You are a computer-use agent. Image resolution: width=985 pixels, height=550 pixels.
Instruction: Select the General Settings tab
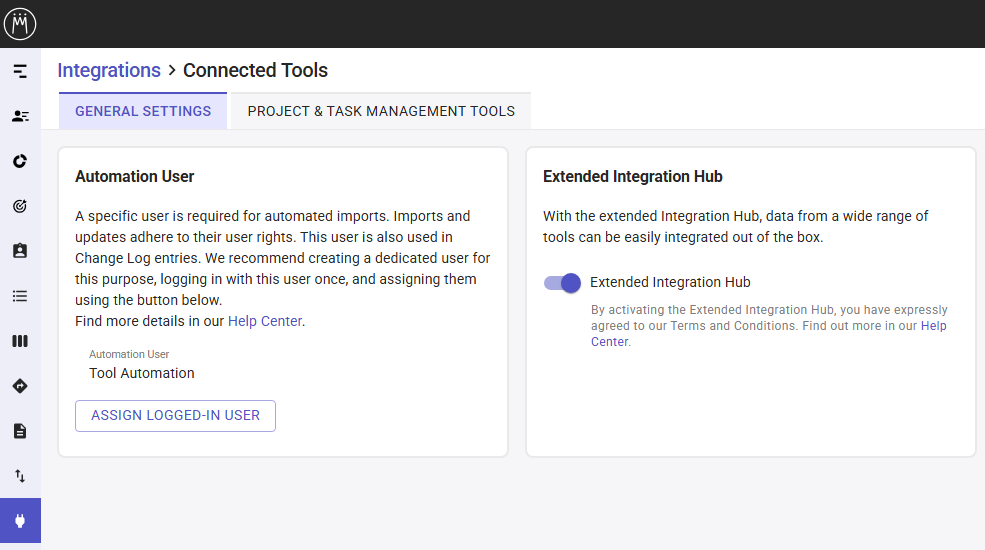coord(143,111)
